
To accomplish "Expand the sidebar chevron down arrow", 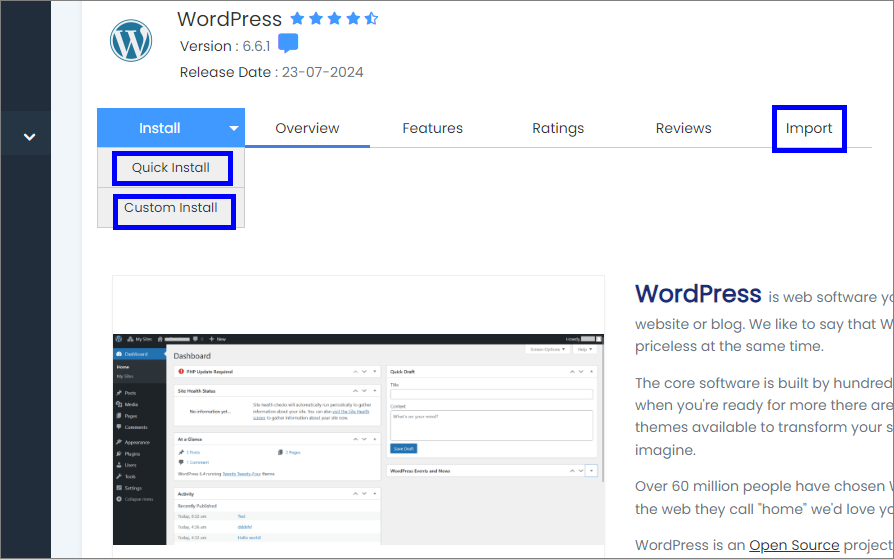I will (x=29, y=137).
